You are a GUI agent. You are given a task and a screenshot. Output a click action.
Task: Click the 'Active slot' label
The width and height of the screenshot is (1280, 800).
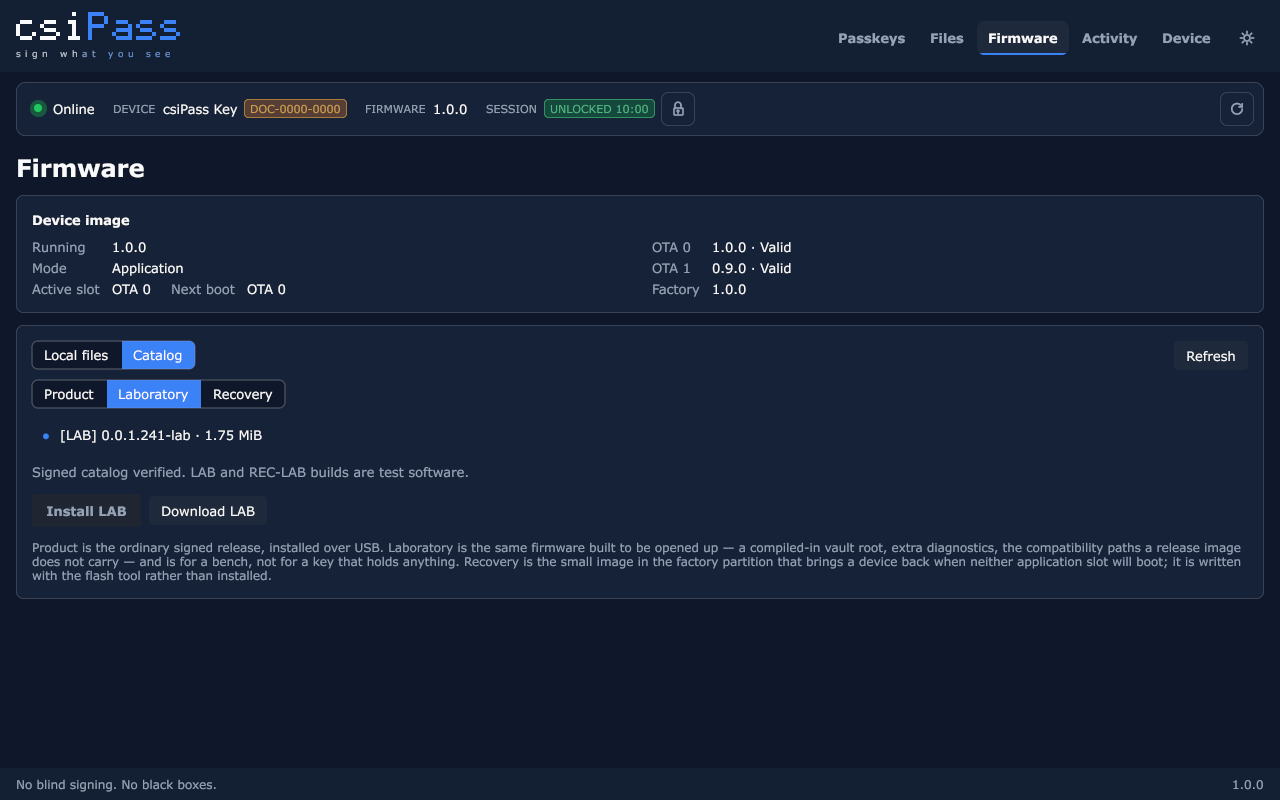(66, 289)
